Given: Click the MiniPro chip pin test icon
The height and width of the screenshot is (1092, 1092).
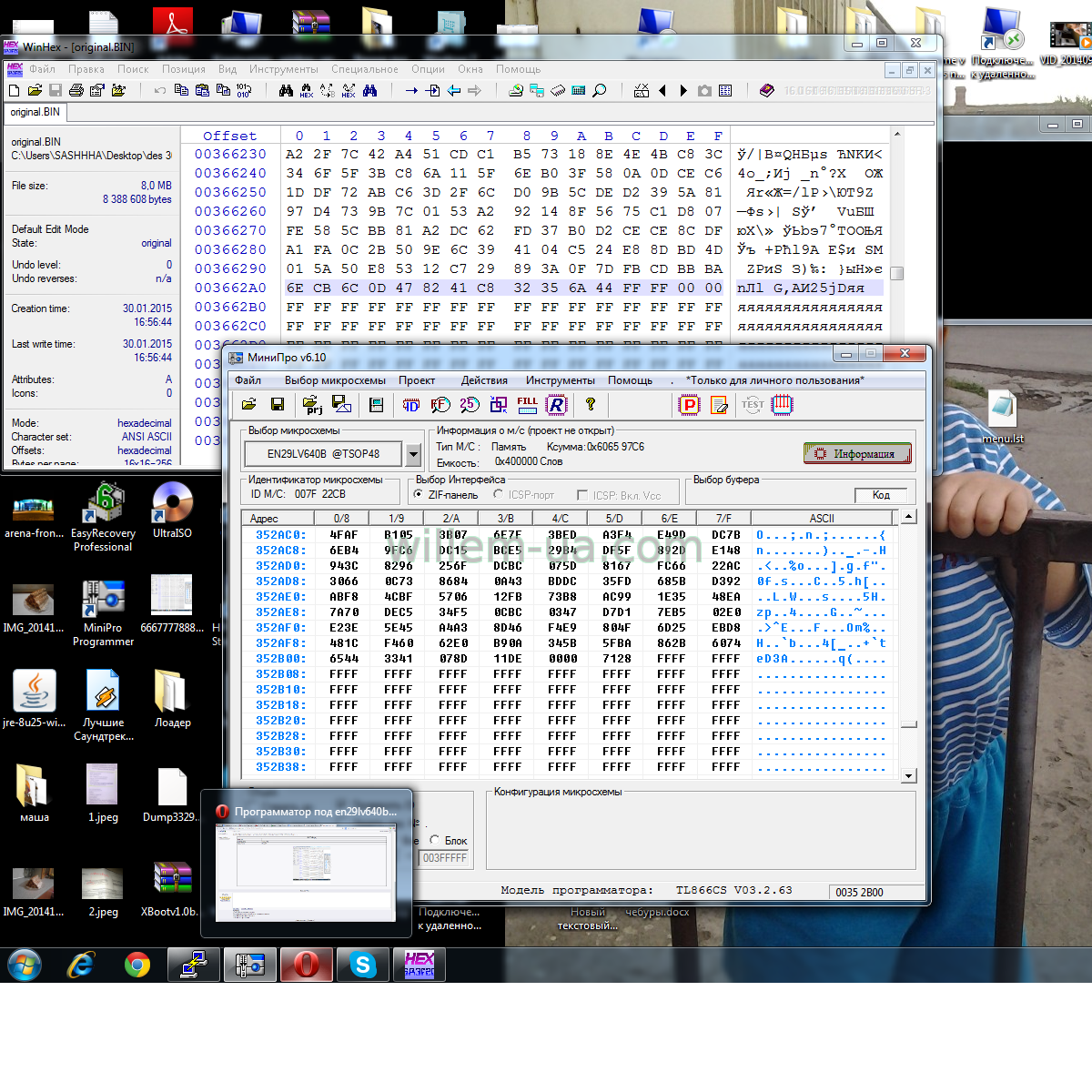Looking at the screenshot, I should [x=782, y=405].
